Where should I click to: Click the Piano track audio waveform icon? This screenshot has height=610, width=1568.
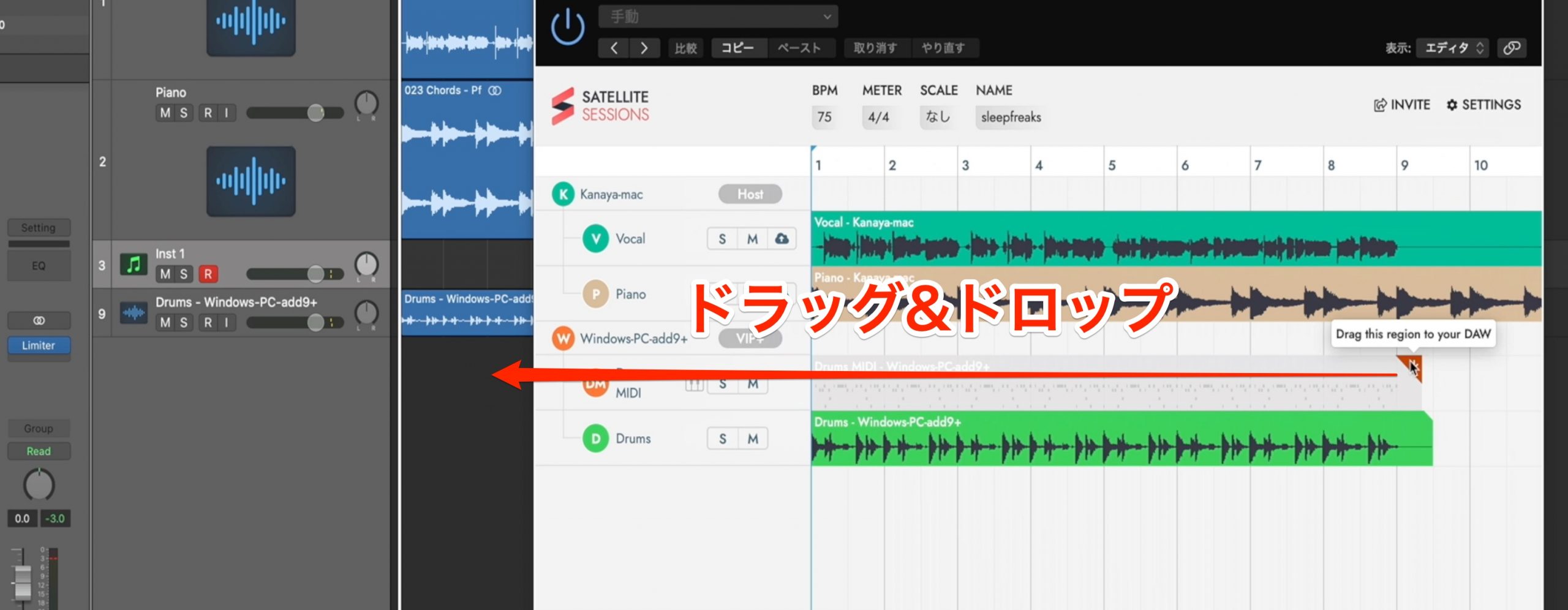coord(251,181)
